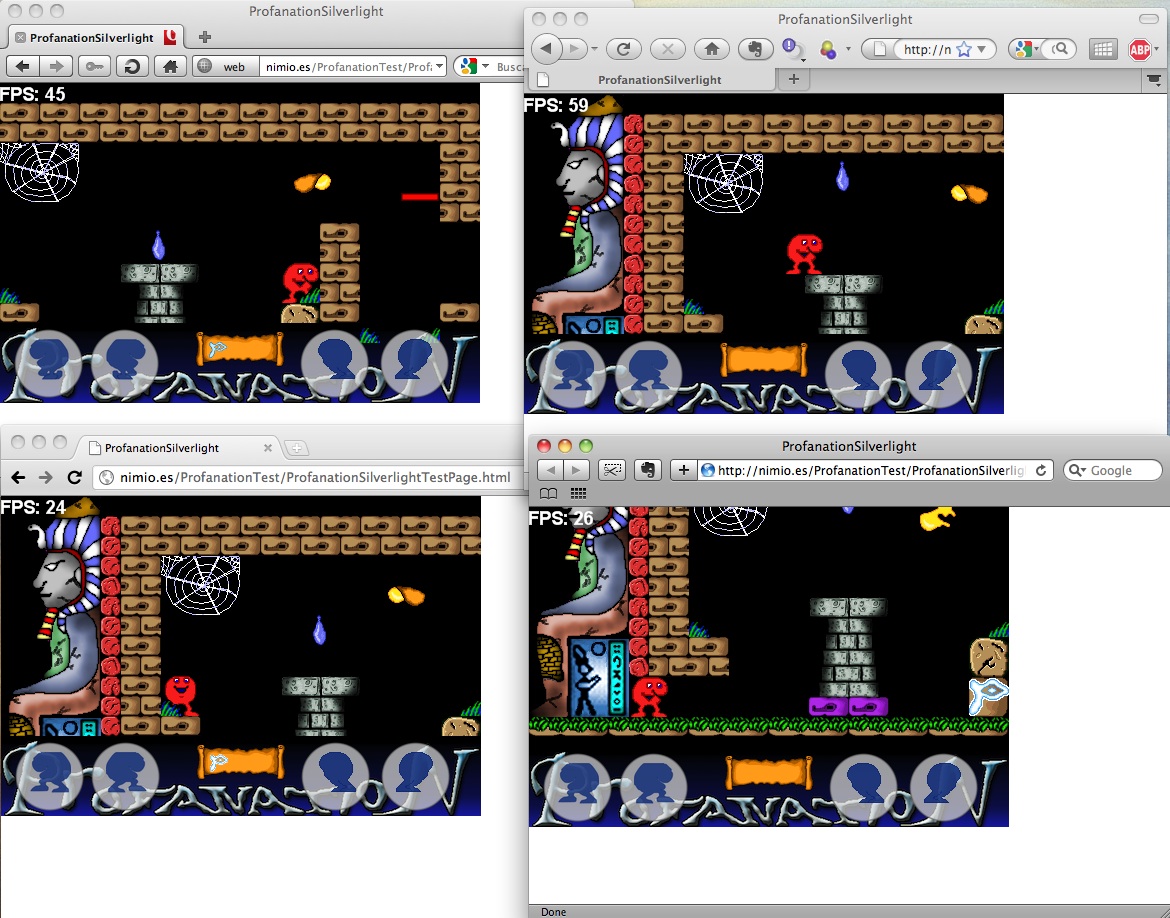Go back in the Chrome window
This screenshot has width=1170, height=918.
[x=19, y=477]
